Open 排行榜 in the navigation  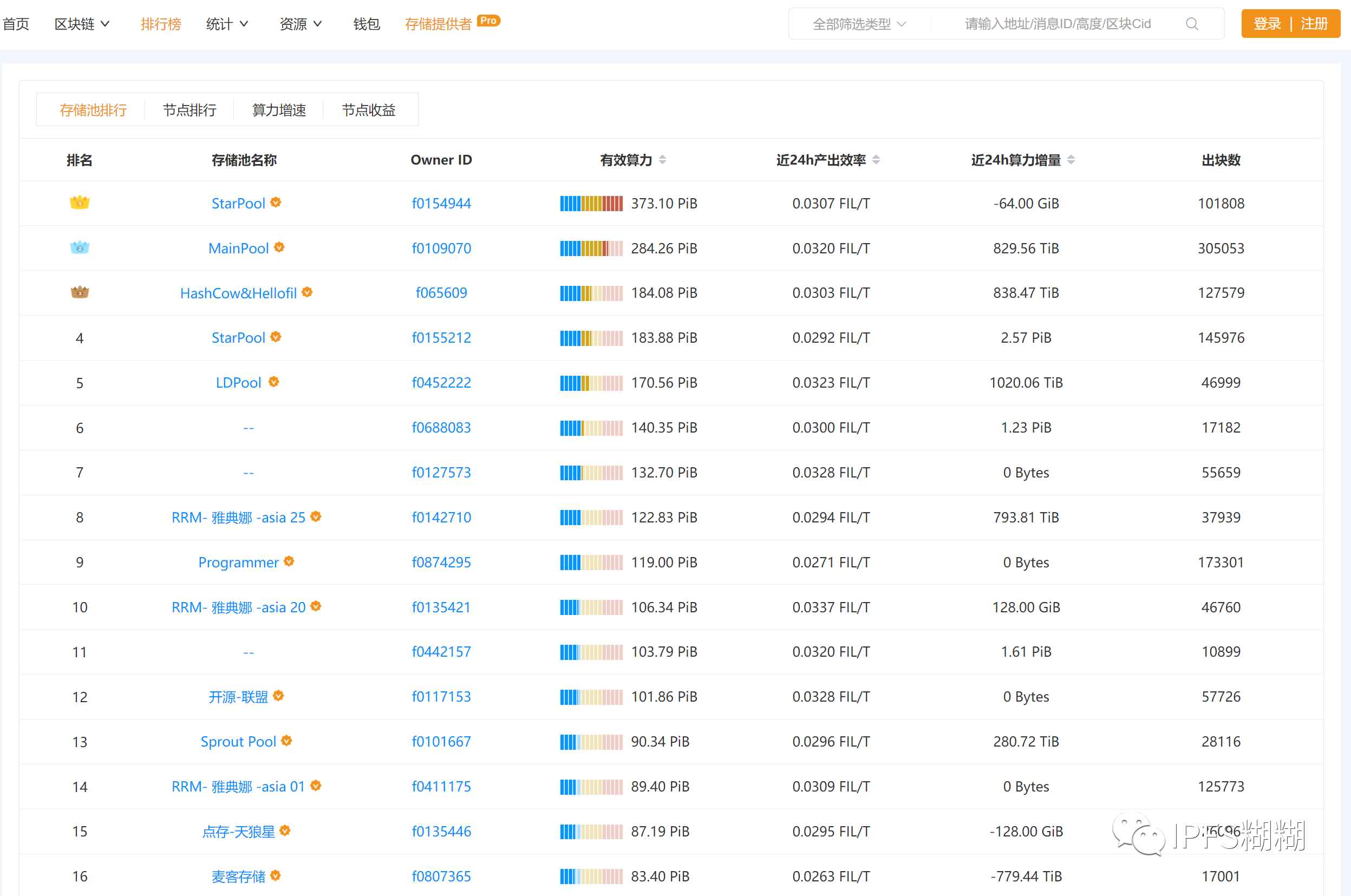tap(161, 24)
